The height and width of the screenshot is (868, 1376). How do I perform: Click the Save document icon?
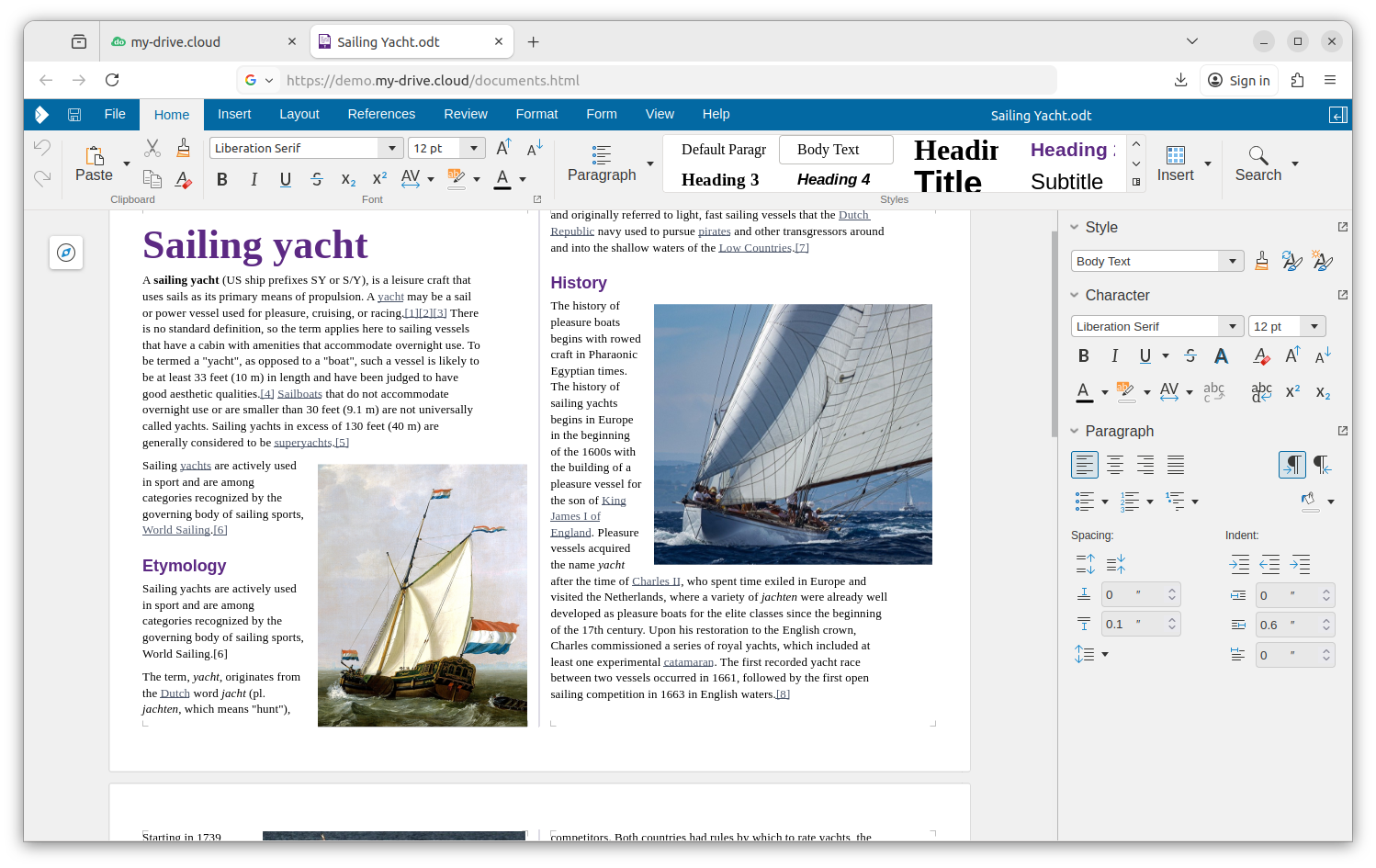pyautogui.click(x=74, y=115)
